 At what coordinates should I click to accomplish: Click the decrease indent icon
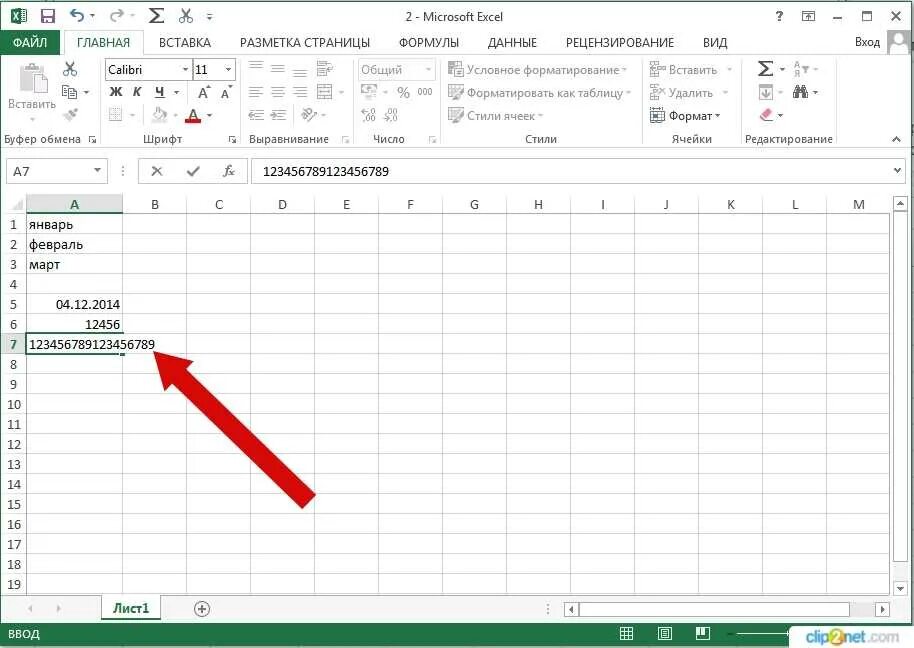[256, 115]
